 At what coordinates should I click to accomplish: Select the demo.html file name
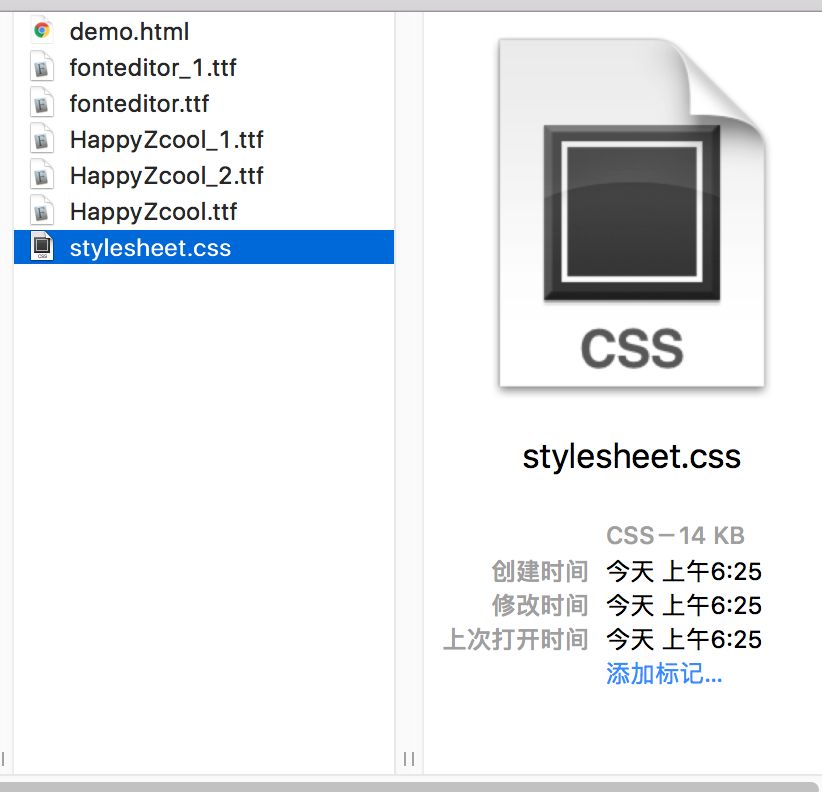(x=129, y=31)
